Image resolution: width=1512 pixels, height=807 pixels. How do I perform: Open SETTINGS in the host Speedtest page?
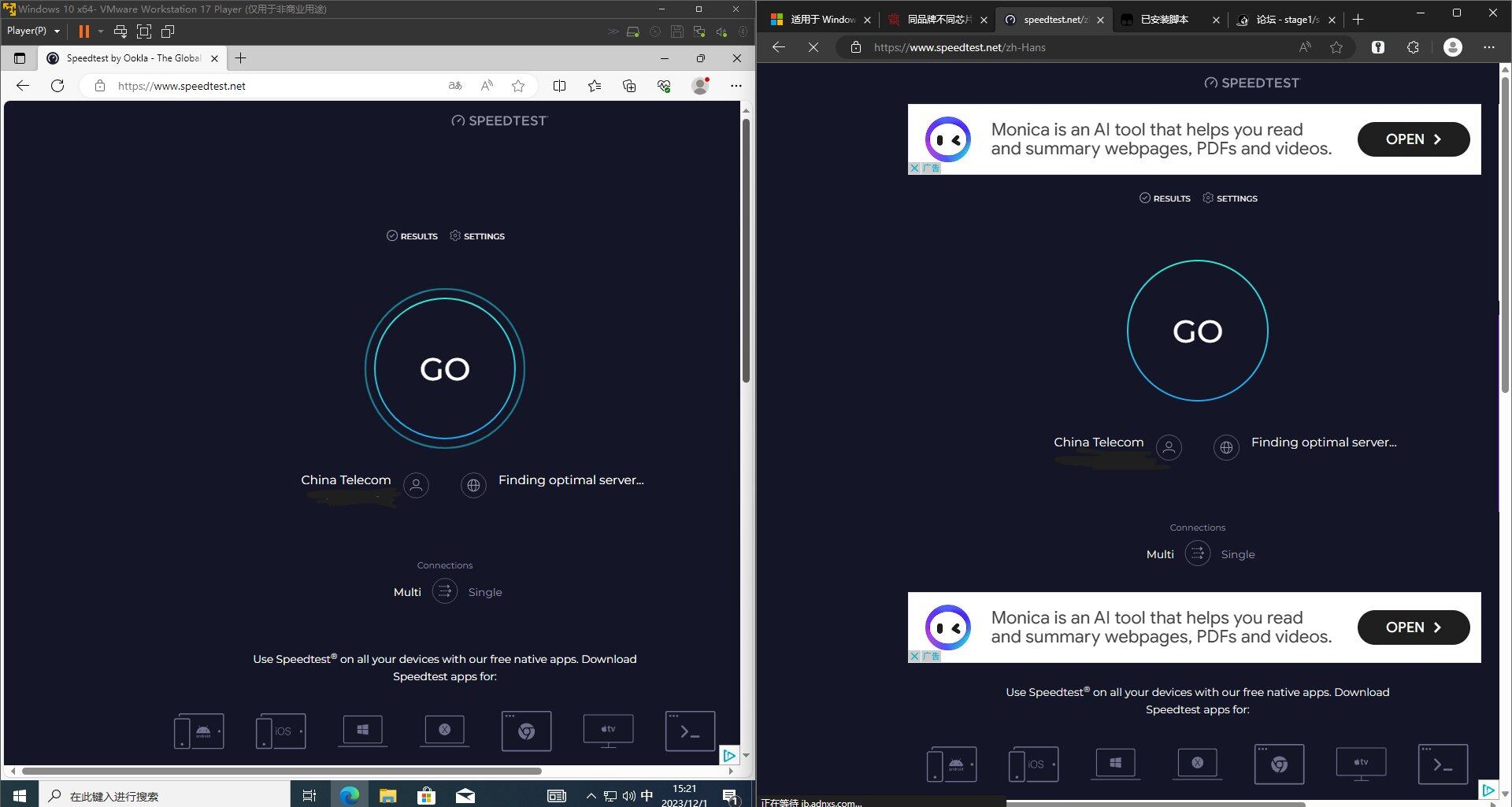pos(1230,198)
